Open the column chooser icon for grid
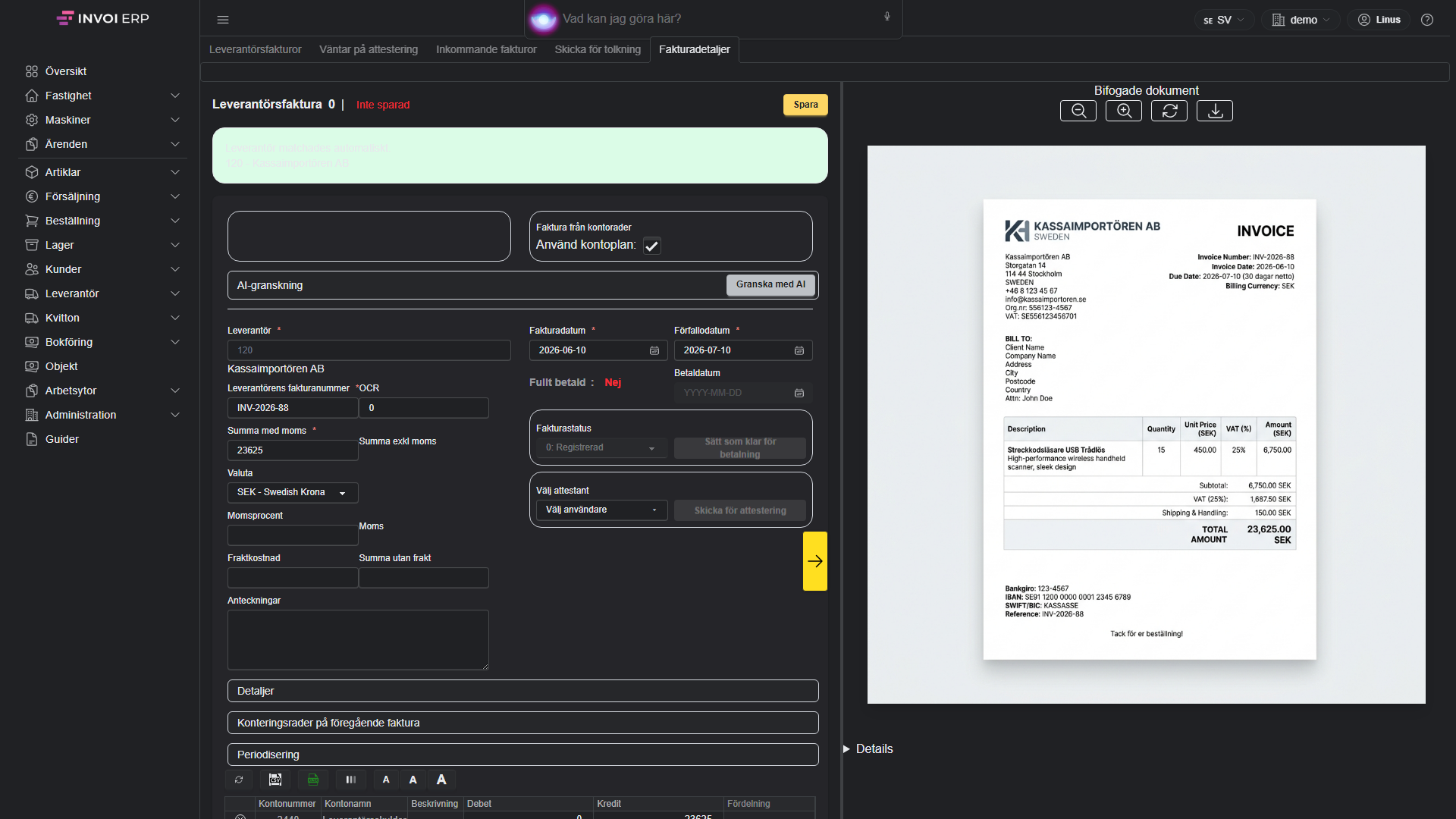This screenshot has height=819, width=1456. point(351,780)
